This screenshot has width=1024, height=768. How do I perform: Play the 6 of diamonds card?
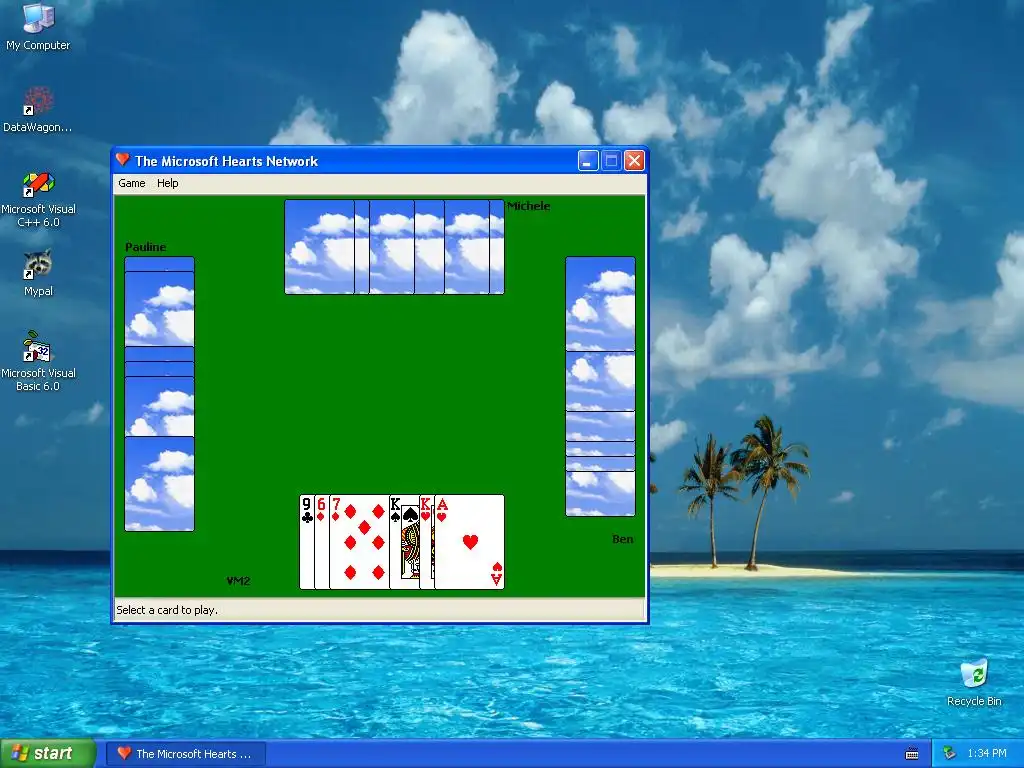[321, 542]
